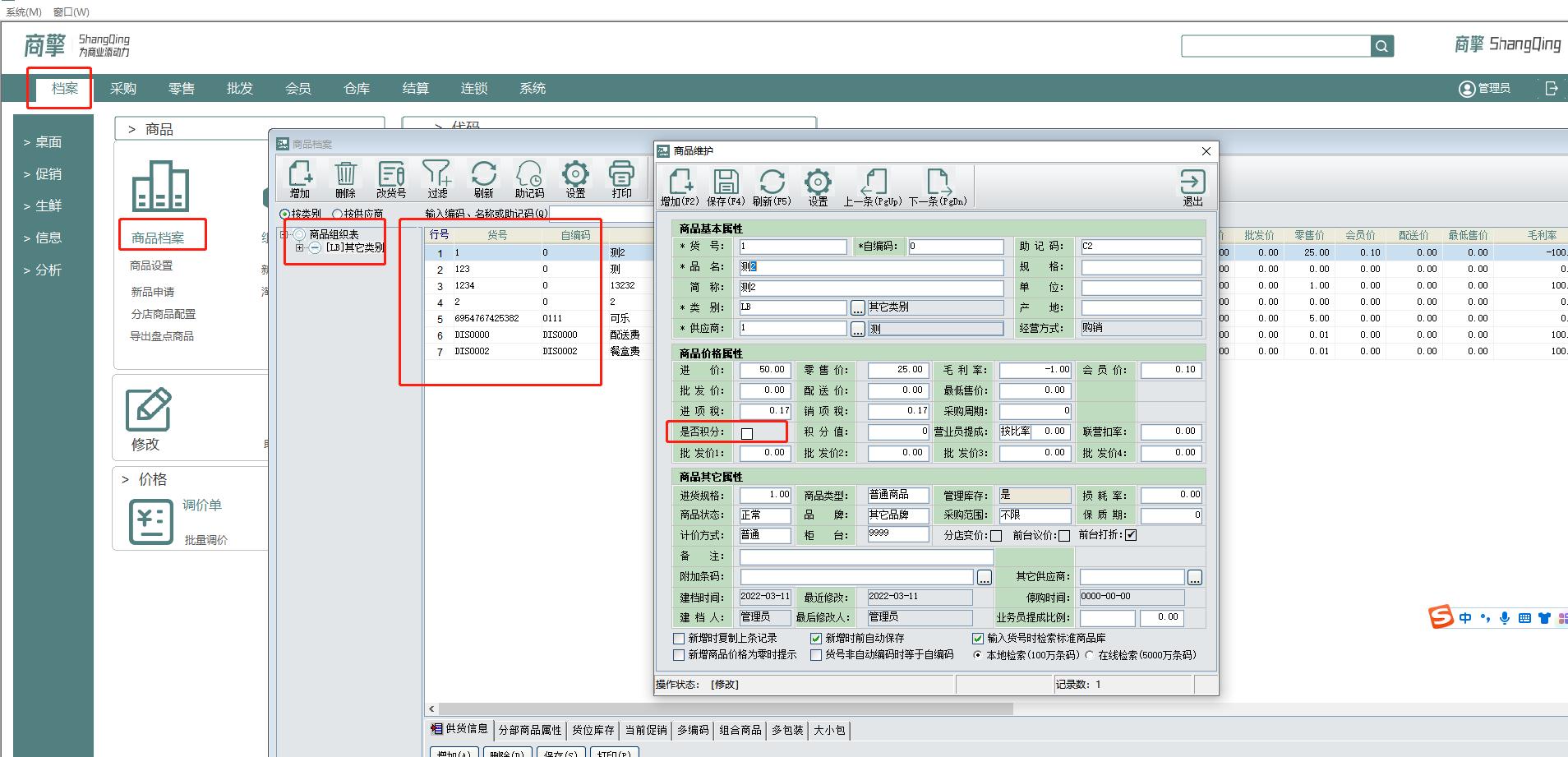Enable 新增时复制上条记录 checkbox
Viewport: 1568px width, 757px height.
679,638
